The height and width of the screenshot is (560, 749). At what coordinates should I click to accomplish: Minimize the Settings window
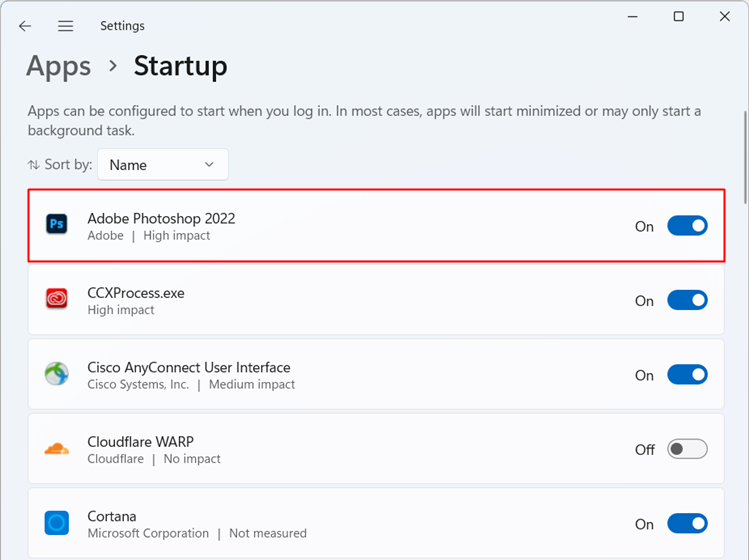point(633,17)
